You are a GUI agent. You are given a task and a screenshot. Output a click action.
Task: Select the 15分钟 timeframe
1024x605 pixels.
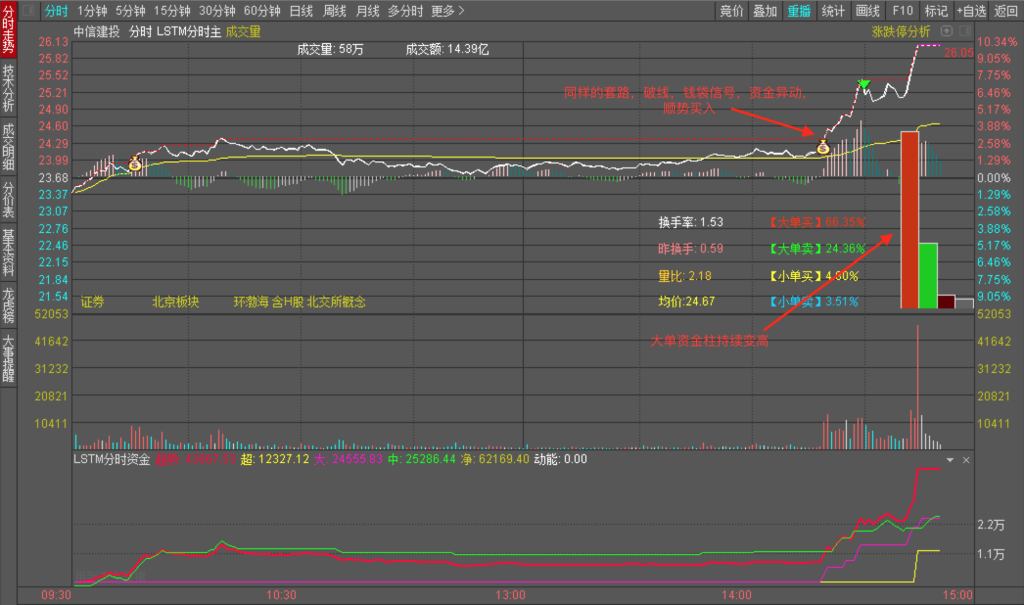point(171,11)
